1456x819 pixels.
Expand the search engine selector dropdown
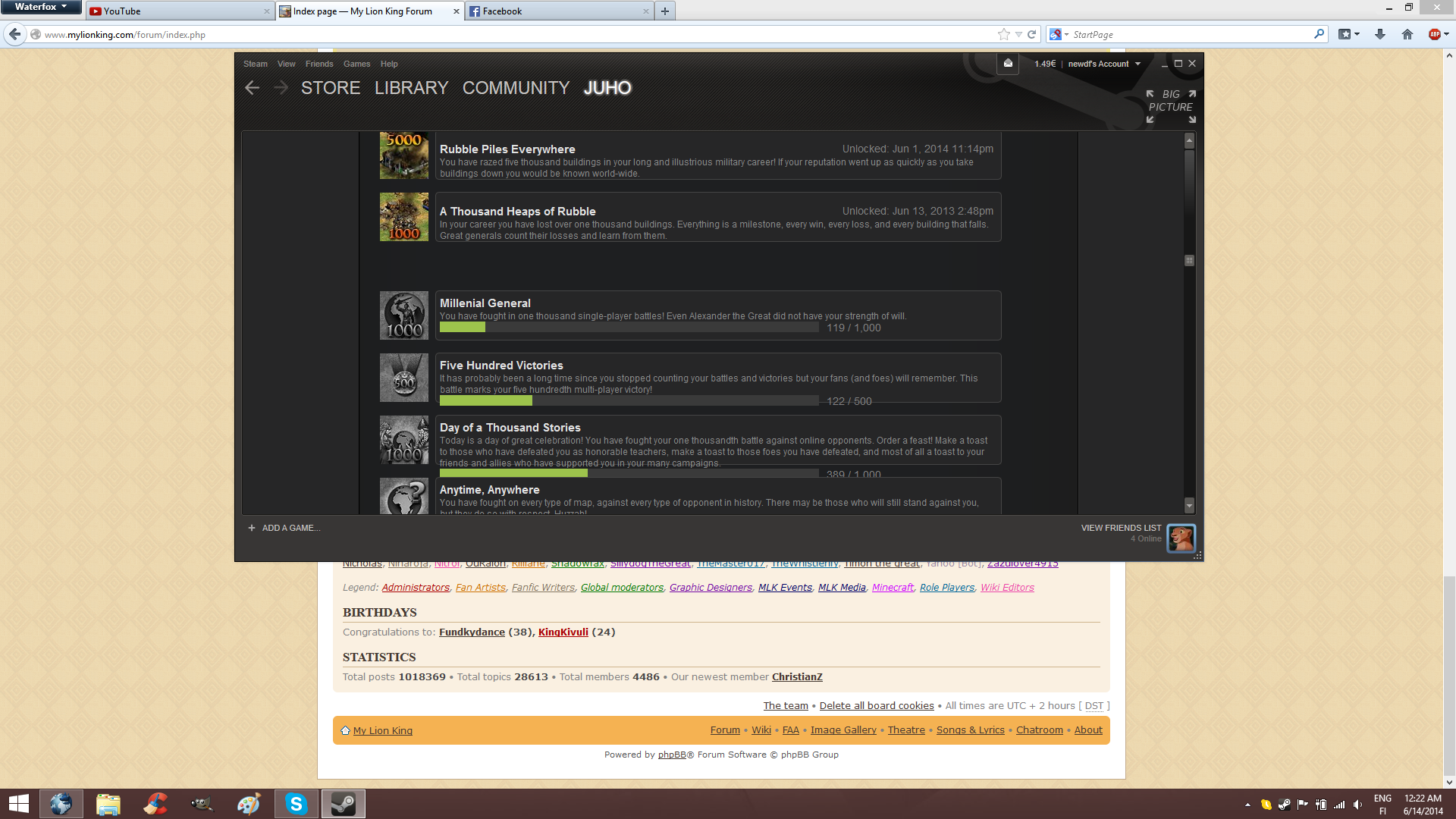[1059, 34]
